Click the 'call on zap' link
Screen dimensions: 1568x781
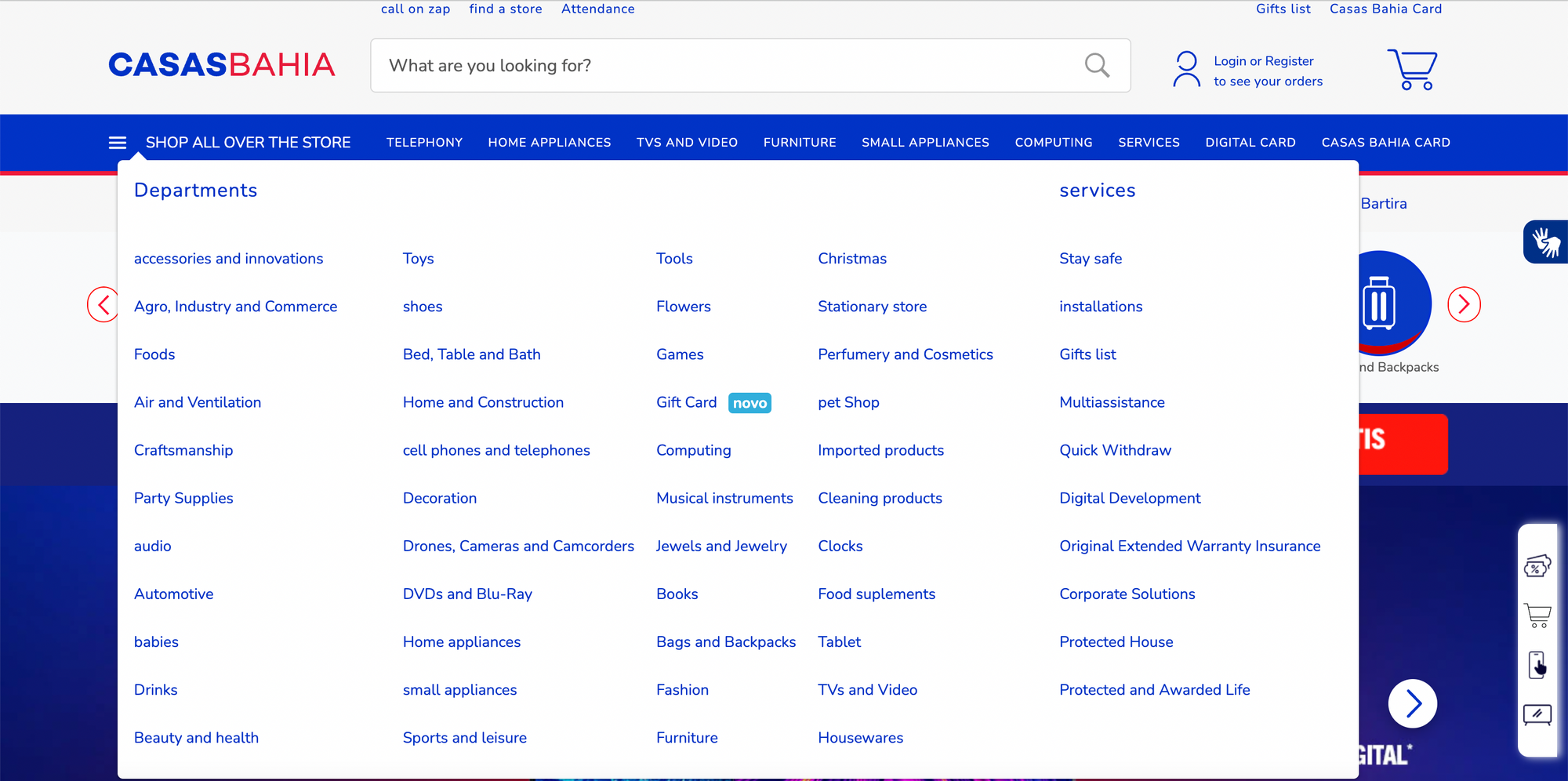coord(416,9)
